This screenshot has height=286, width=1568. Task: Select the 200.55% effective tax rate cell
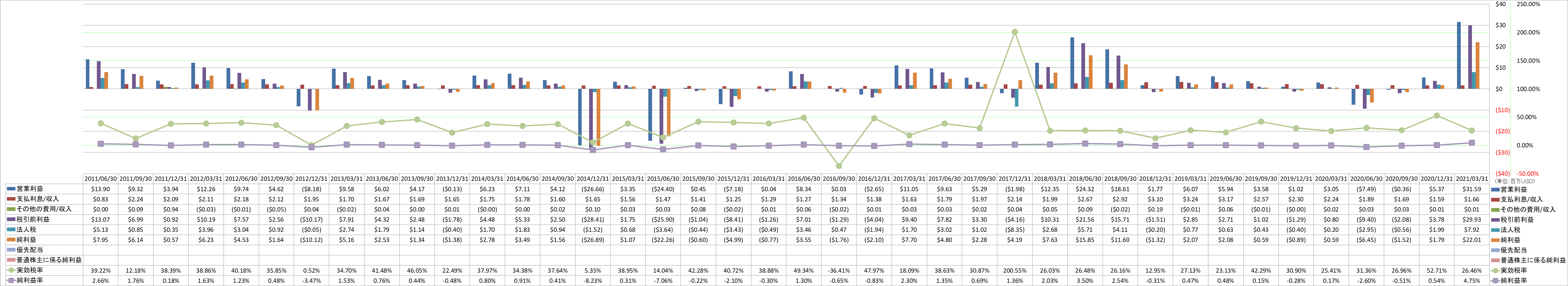click(1015, 271)
